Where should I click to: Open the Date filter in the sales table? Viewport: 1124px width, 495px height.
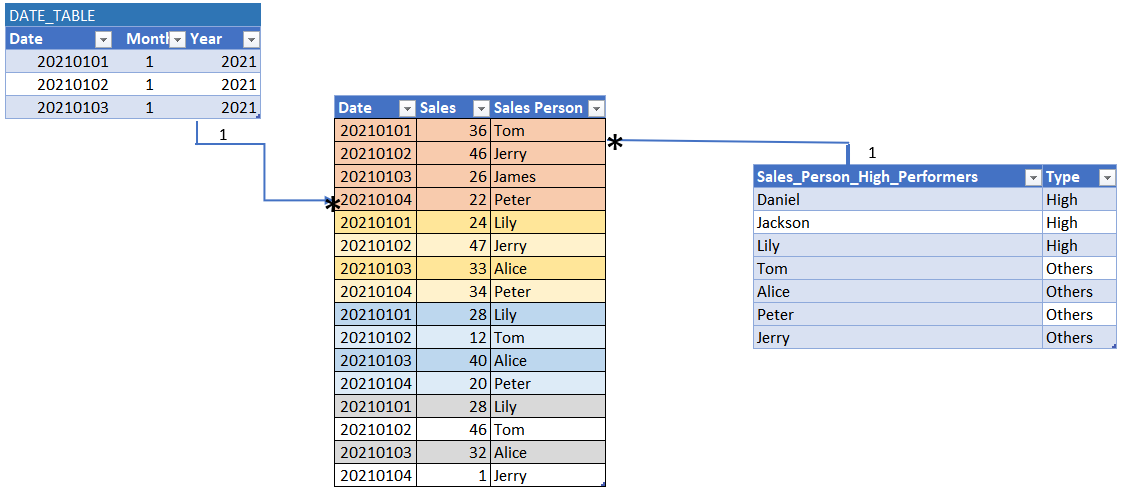pyautogui.click(x=406, y=108)
